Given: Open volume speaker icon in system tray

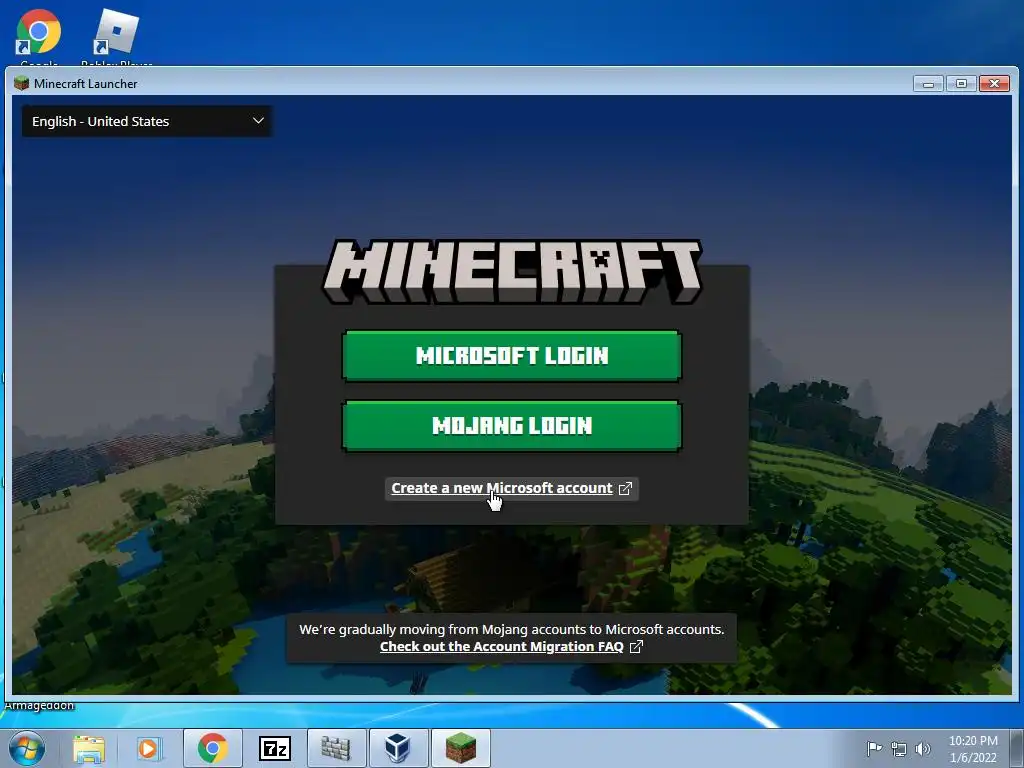Looking at the screenshot, I should click(x=923, y=749).
